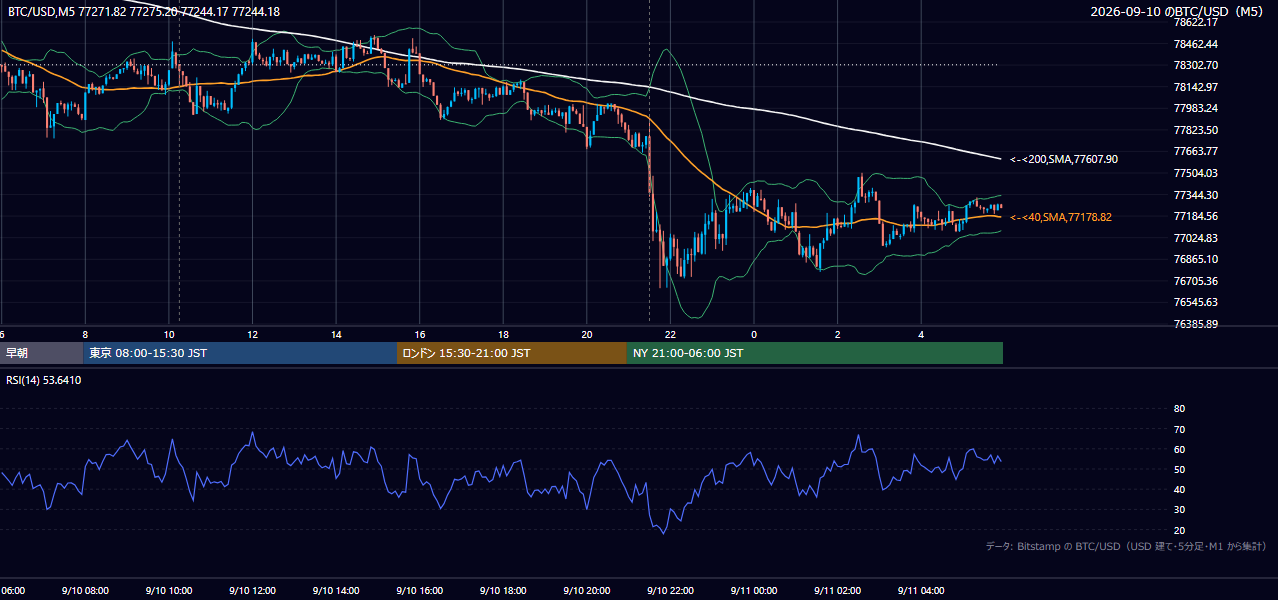Screen dimensions: 1278x600
Task: Click price axis label 76705.36
Action: tap(1195, 281)
